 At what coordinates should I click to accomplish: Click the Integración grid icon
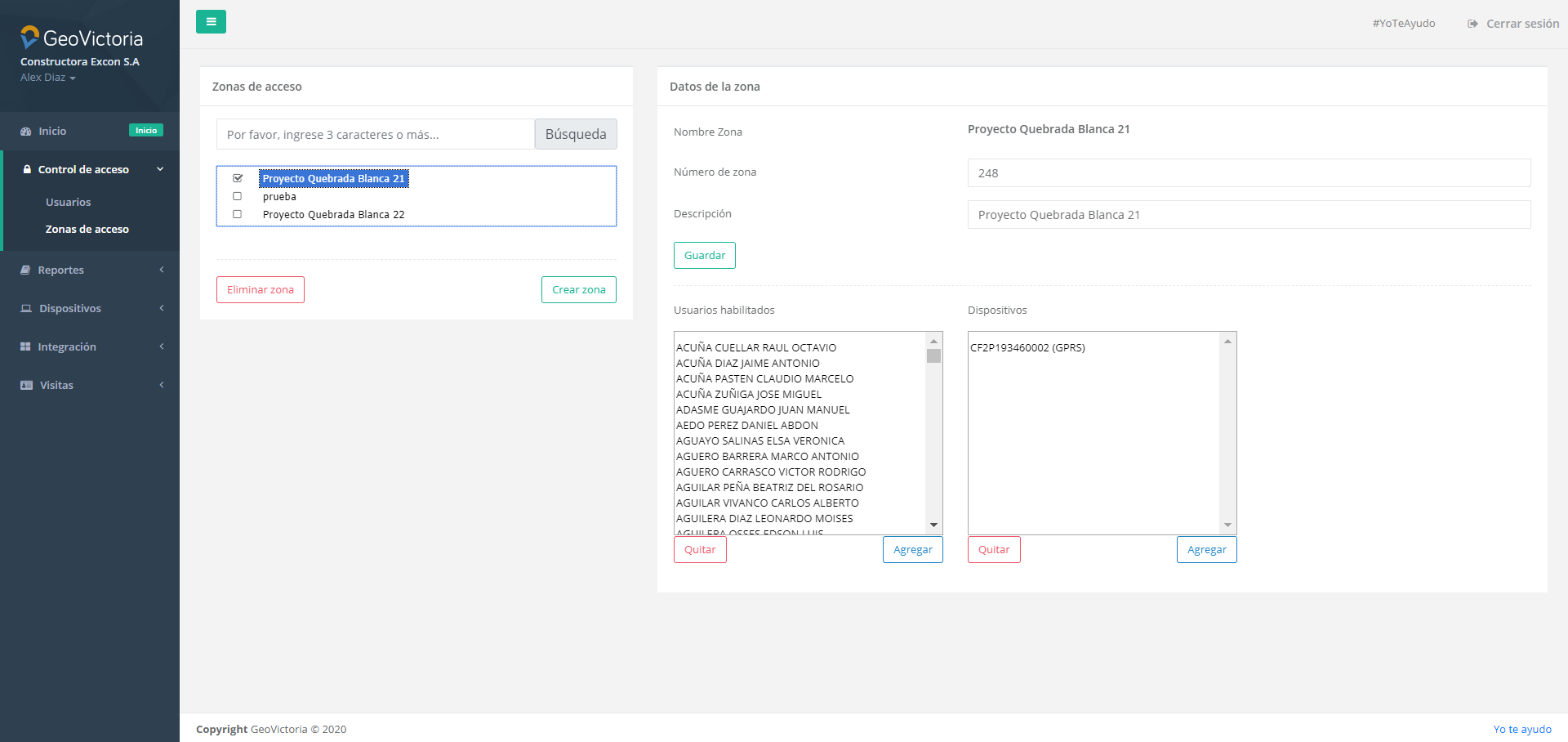(x=26, y=347)
